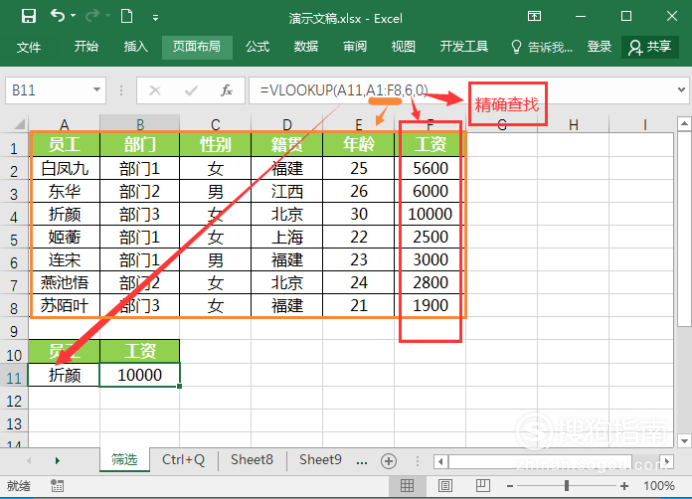Select column H header

coord(573,125)
